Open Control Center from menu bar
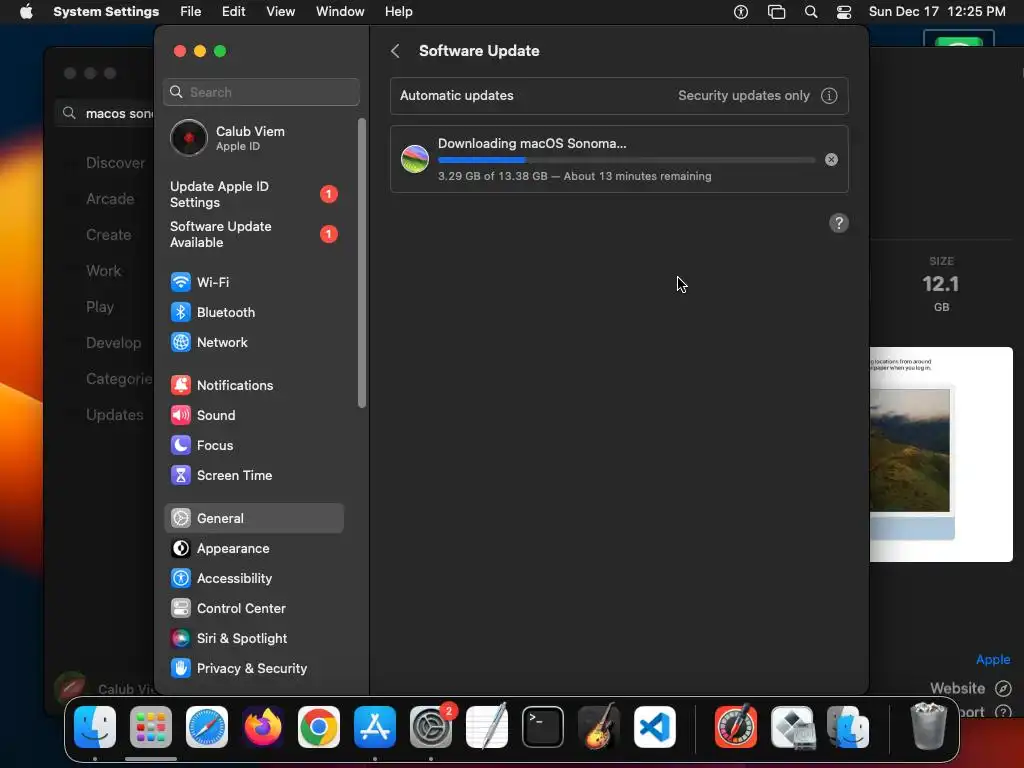 (x=844, y=12)
